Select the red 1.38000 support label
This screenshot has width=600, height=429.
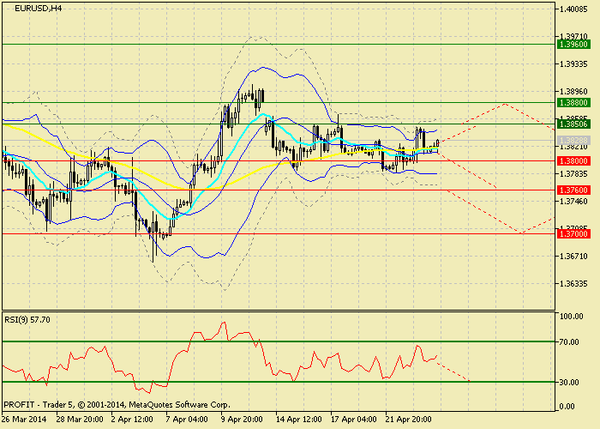(574, 161)
